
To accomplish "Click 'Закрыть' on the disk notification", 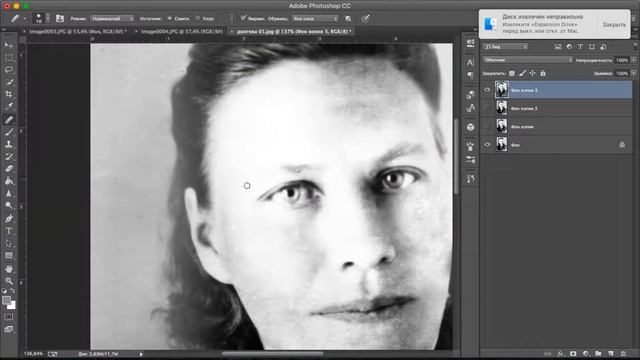I will [614, 24].
